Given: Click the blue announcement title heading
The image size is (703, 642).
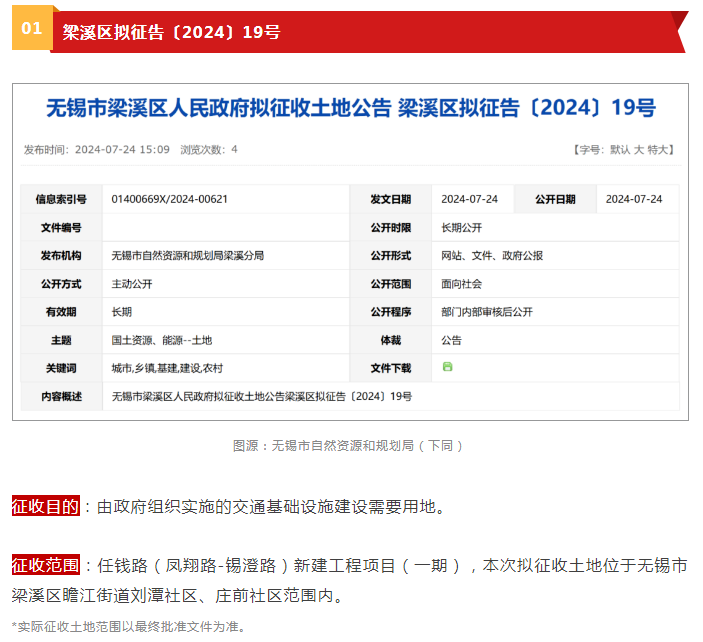Looking at the screenshot, I should coord(351,108).
